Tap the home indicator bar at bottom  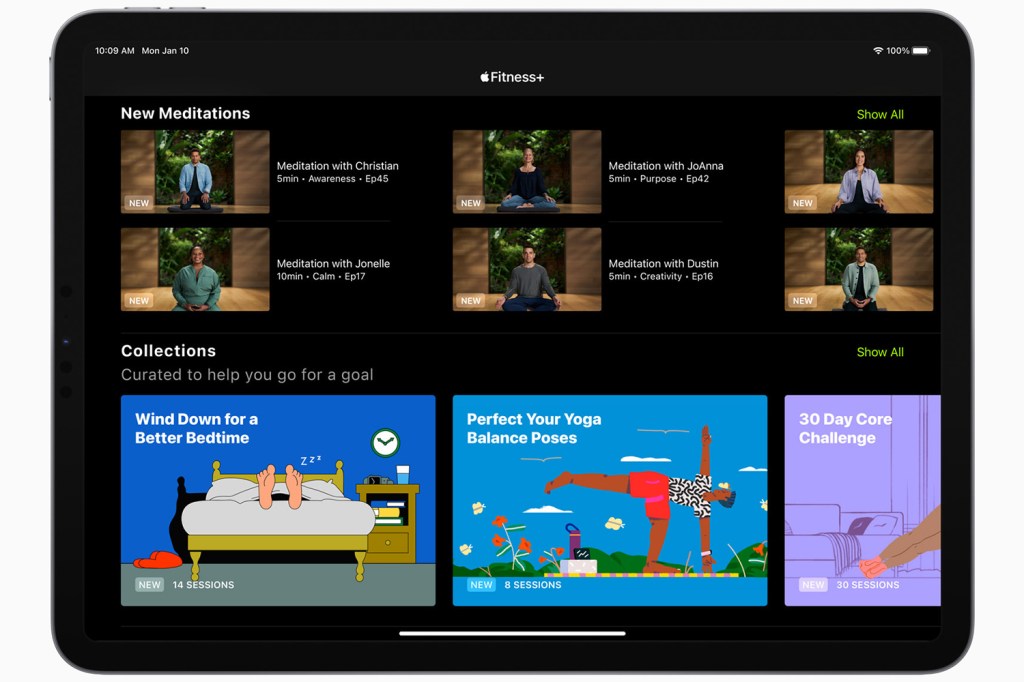(x=512, y=633)
